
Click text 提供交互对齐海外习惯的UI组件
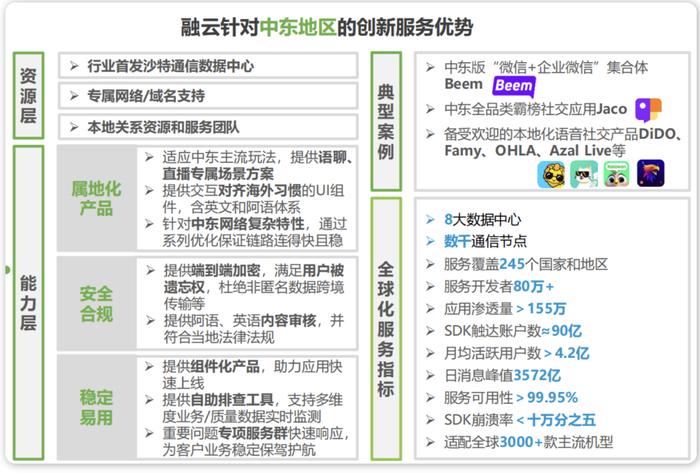click(253, 199)
